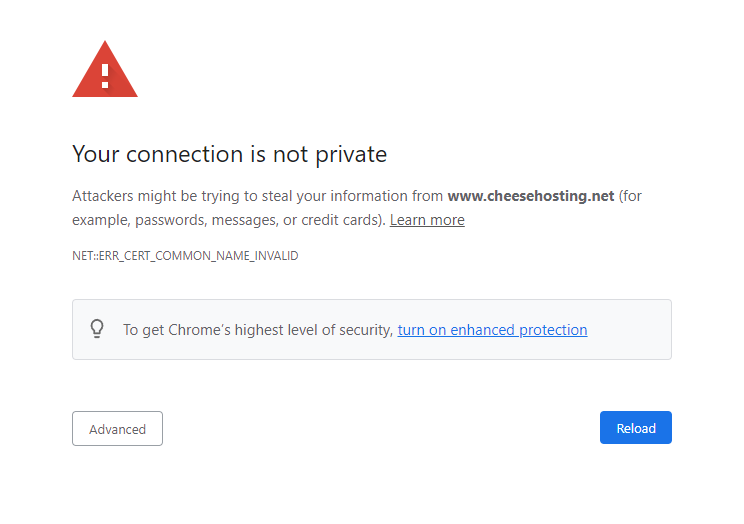
Task: Click the phrase 'highest level of security'
Action: point(312,330)
